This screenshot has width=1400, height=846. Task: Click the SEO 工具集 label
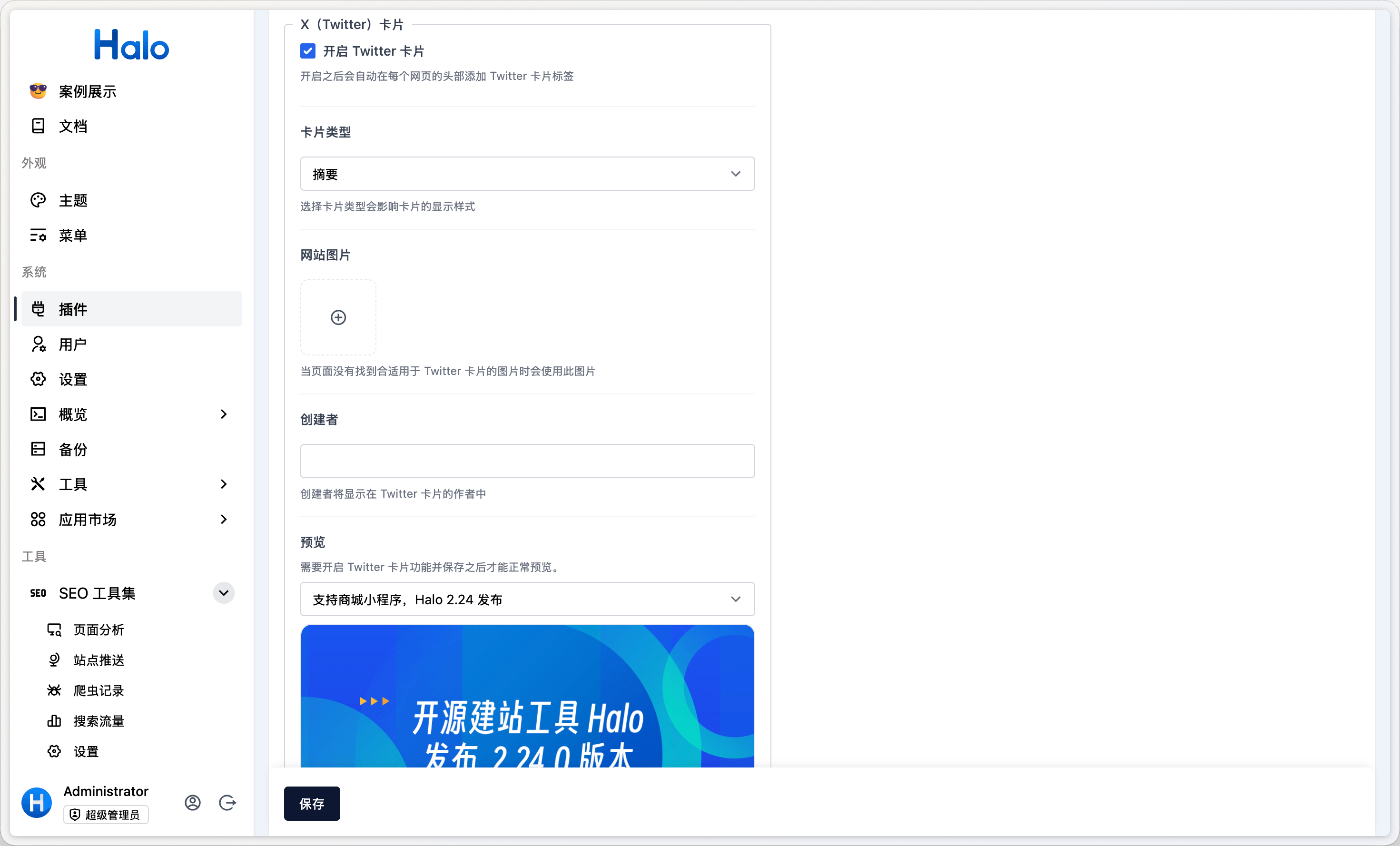(97, 593)
